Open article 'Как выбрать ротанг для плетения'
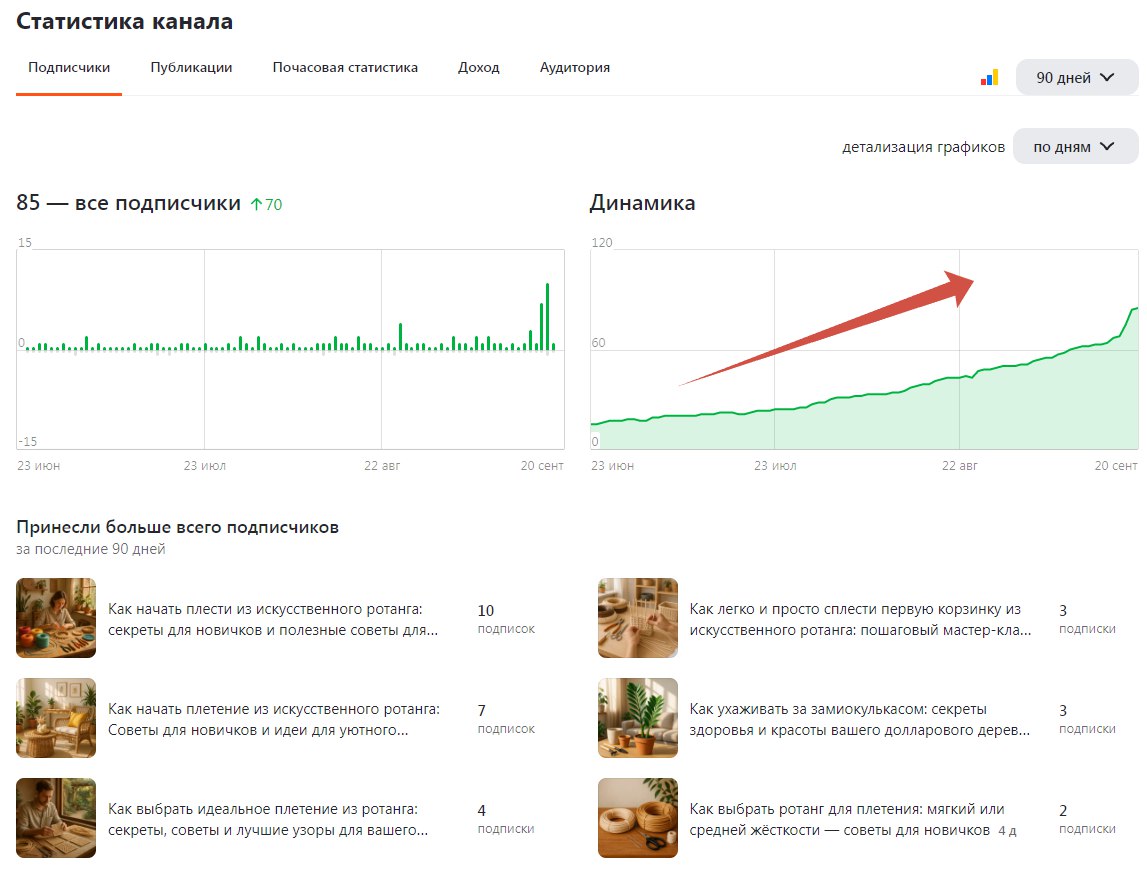1147x882 pixels. (847, 819)
